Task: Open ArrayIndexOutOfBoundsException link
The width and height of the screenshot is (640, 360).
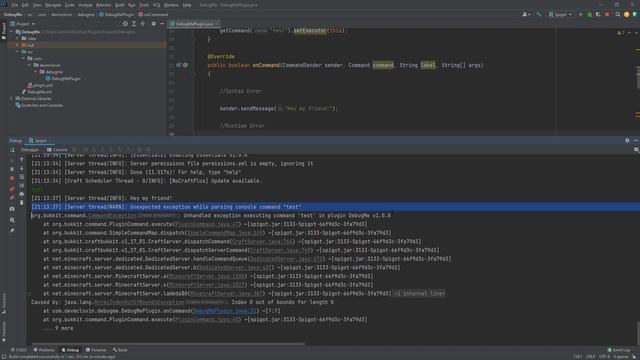Action: coord(139,302)
